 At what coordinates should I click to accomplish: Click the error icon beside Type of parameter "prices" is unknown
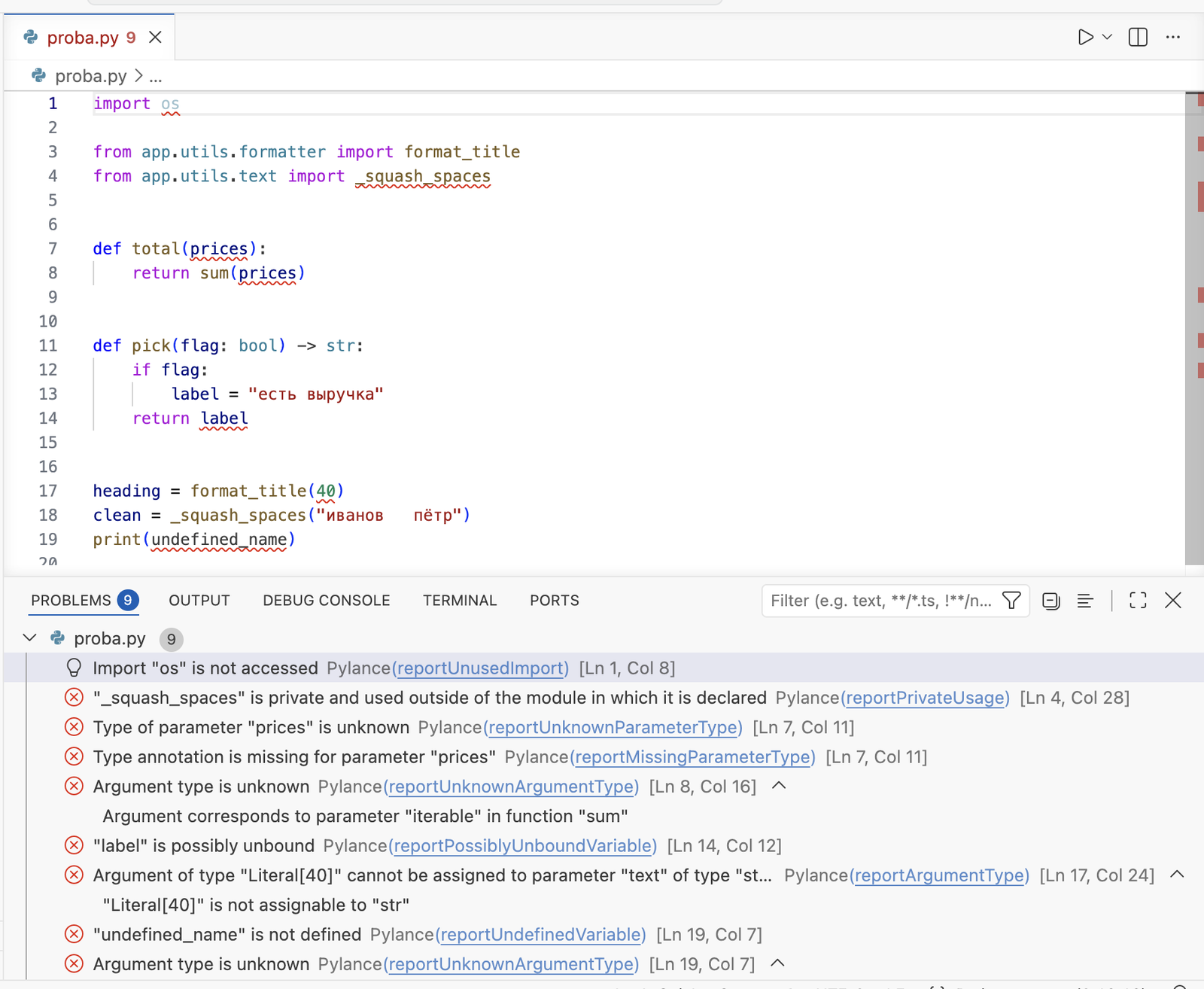pos(74,727)
